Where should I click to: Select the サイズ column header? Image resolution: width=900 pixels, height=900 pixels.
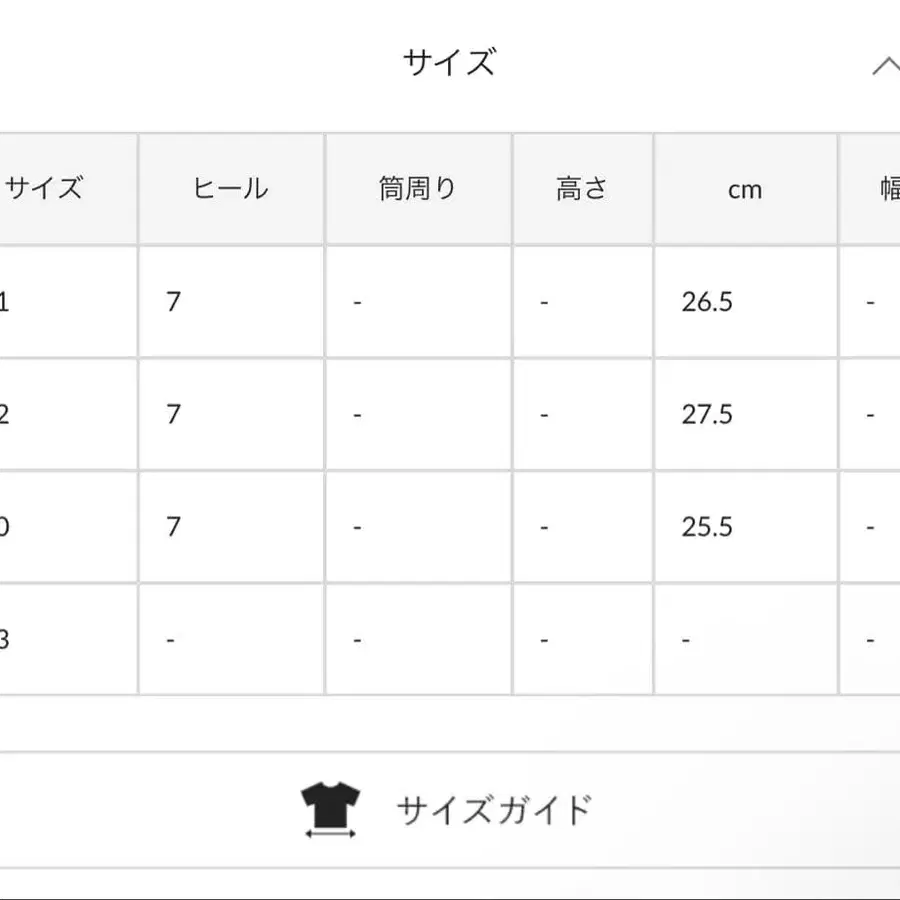[46, 188]
